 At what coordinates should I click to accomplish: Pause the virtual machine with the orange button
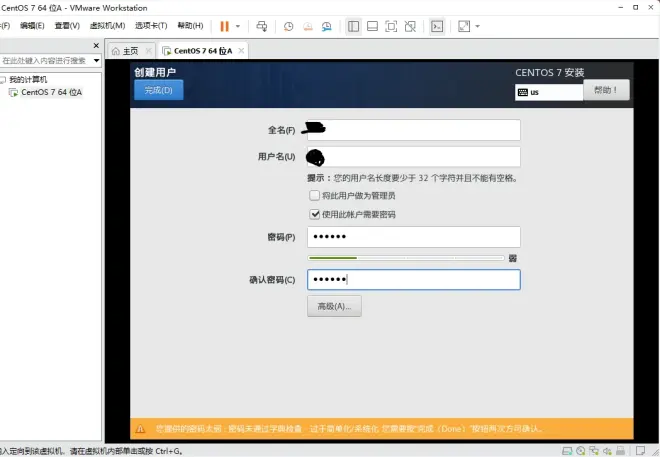point(224,26)
